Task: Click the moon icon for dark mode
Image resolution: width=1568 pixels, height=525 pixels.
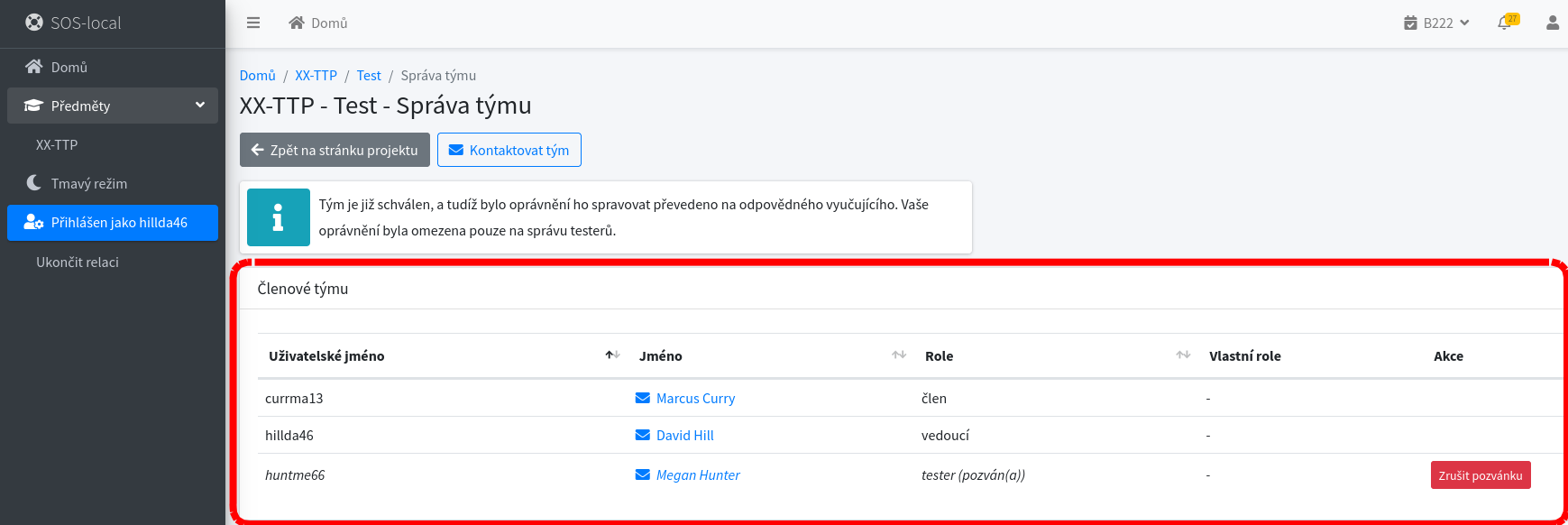Action: pos(34,183)
